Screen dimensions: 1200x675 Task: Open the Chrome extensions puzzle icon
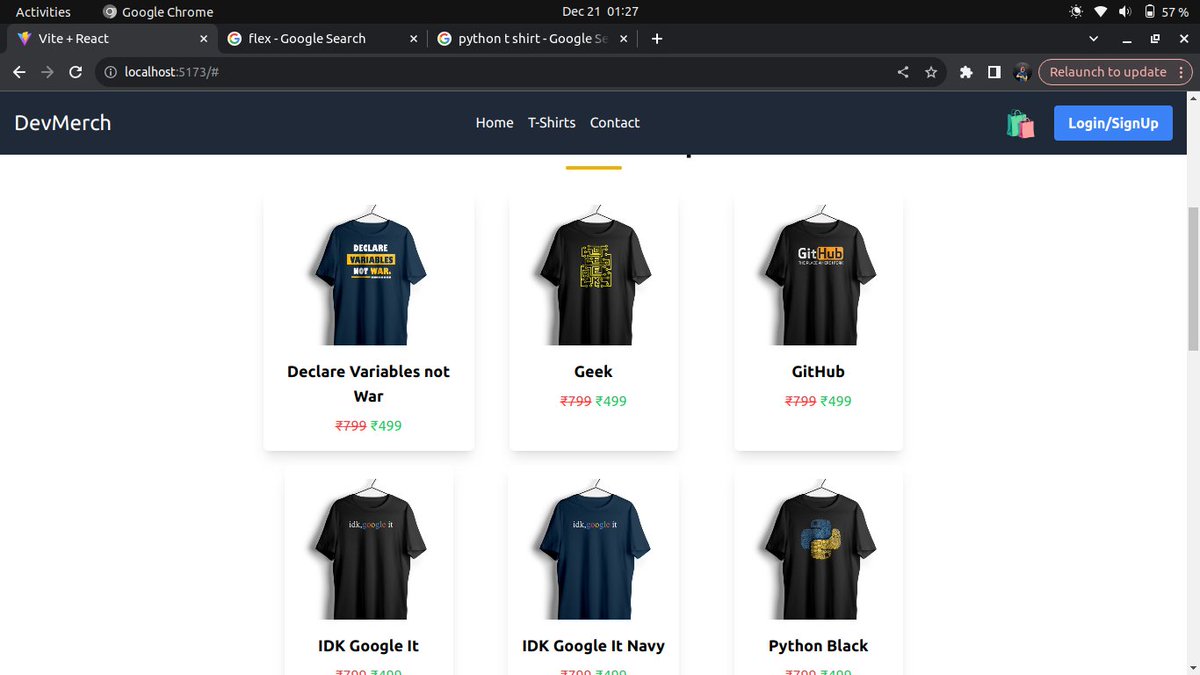point(966,72)
